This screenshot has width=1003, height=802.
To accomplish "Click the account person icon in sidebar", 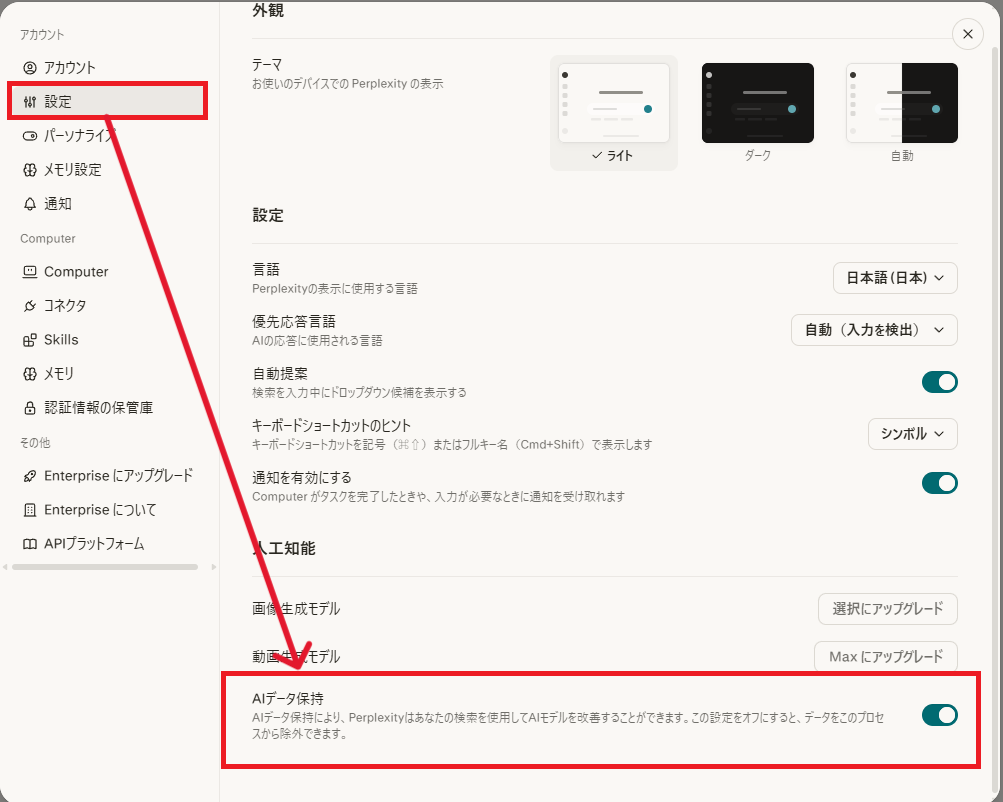I will click(29, 68).
